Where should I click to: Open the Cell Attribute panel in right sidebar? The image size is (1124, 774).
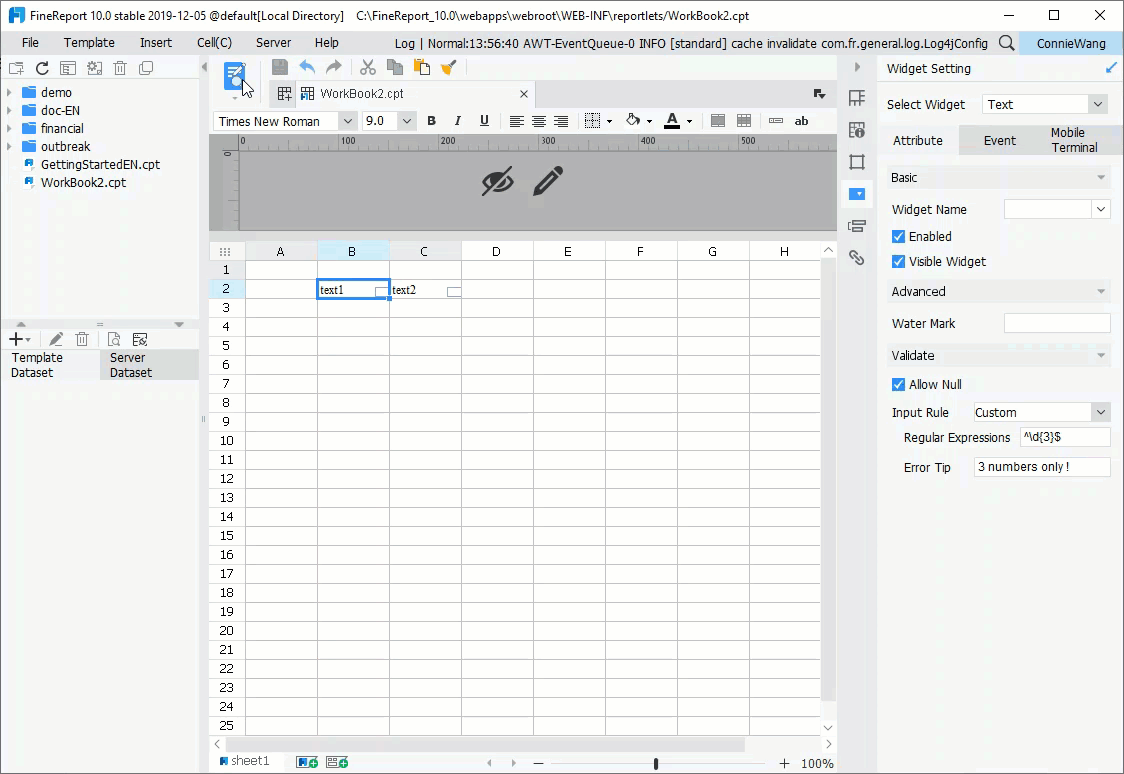[x=857, y=130]
